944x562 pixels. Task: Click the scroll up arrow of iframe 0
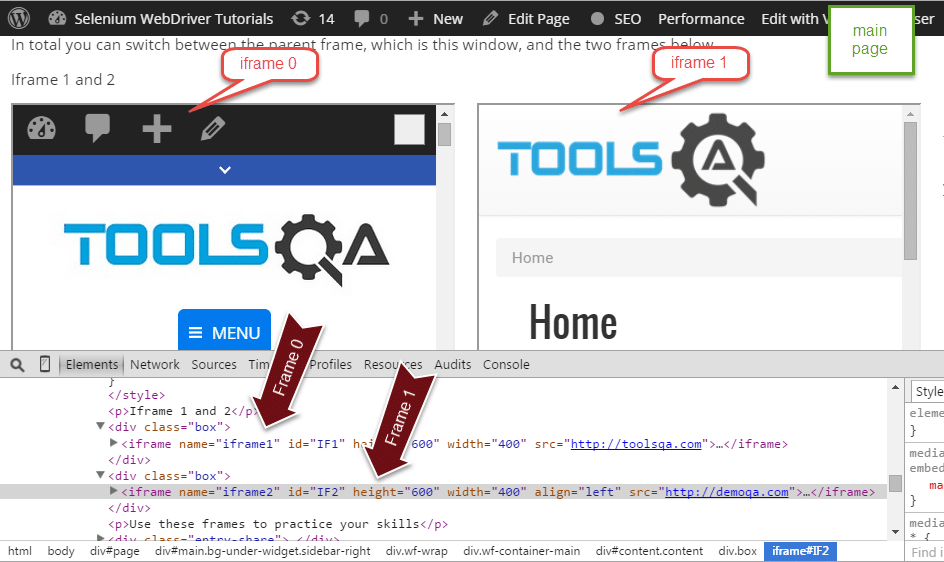pyautogui.click(x=444, y=114)
